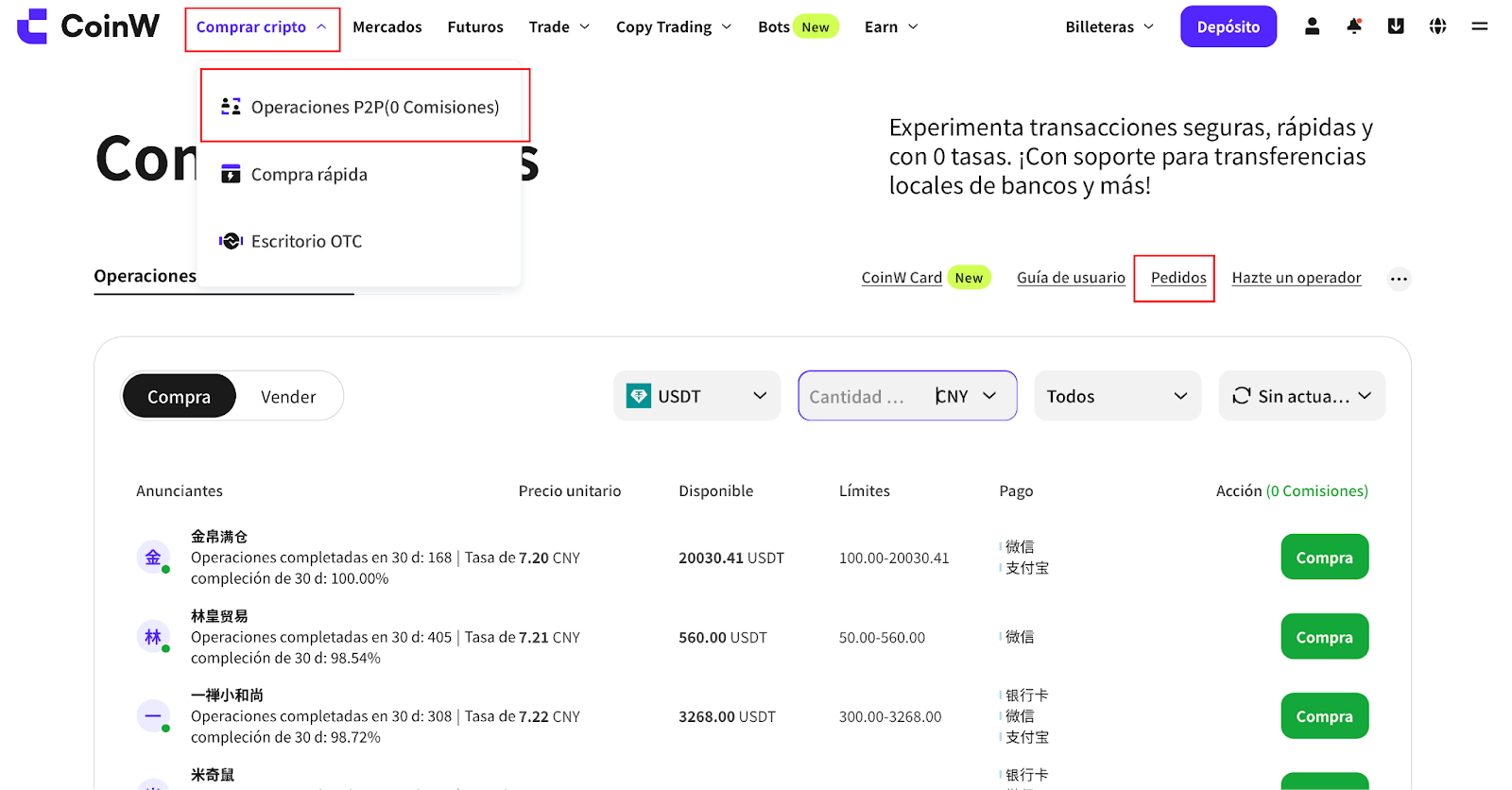Click the Anunciantes column header
The width and height of the screenshot is (1512, 790).
click(180, 491)
